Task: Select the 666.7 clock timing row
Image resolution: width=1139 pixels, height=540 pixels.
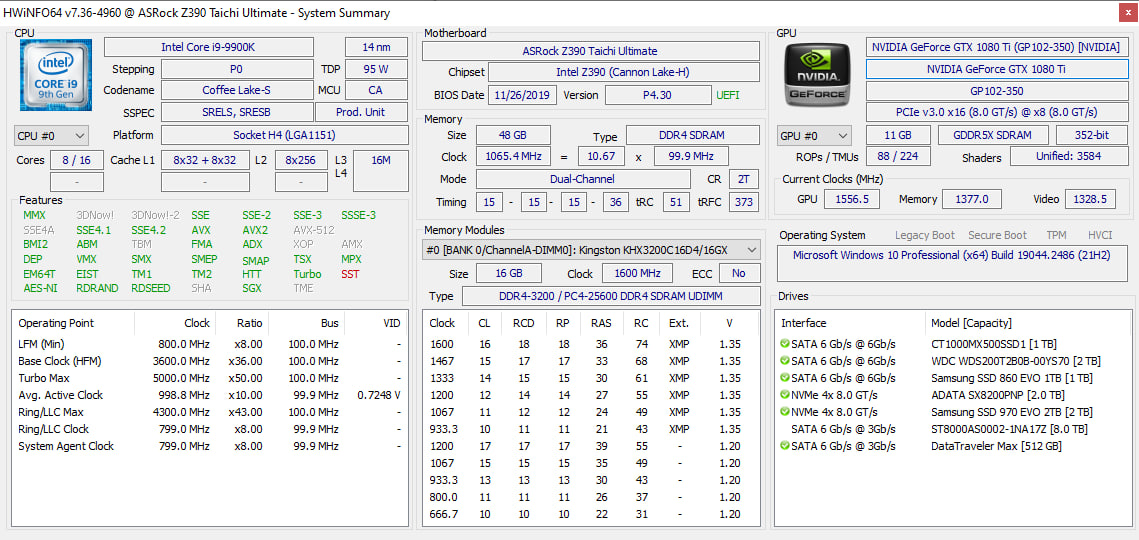Action: (x=591, y=515)
